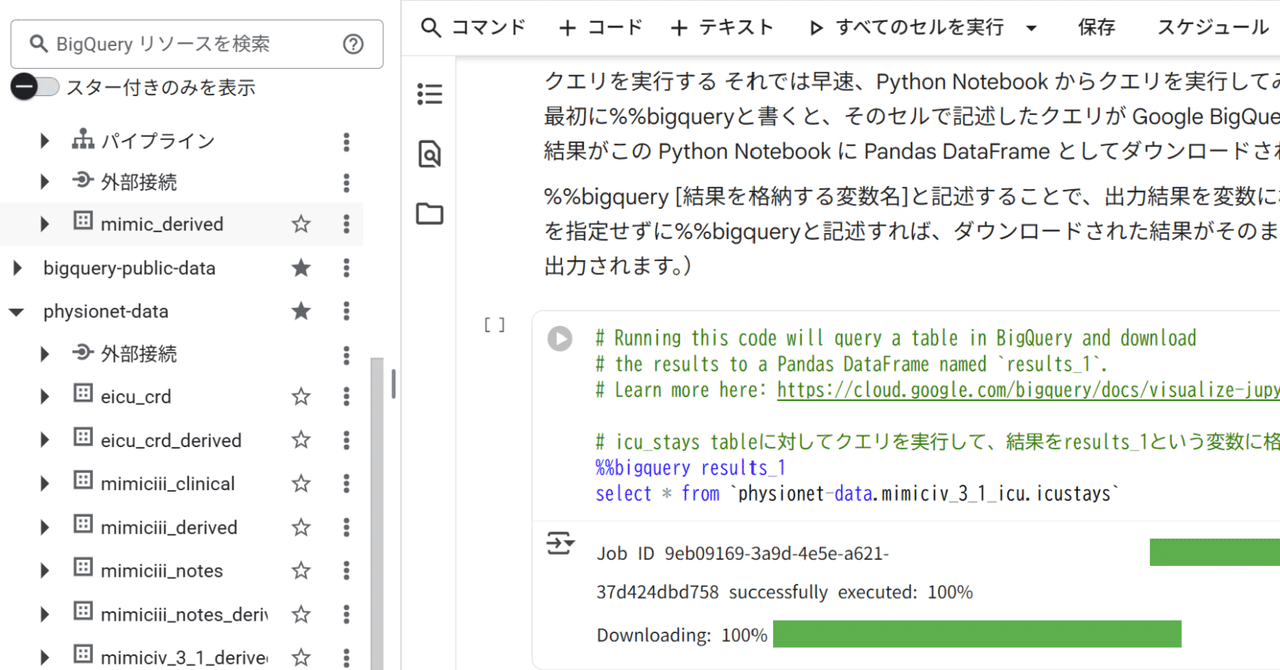Select the + テキスト toolbar item

(x=722, y=27)
